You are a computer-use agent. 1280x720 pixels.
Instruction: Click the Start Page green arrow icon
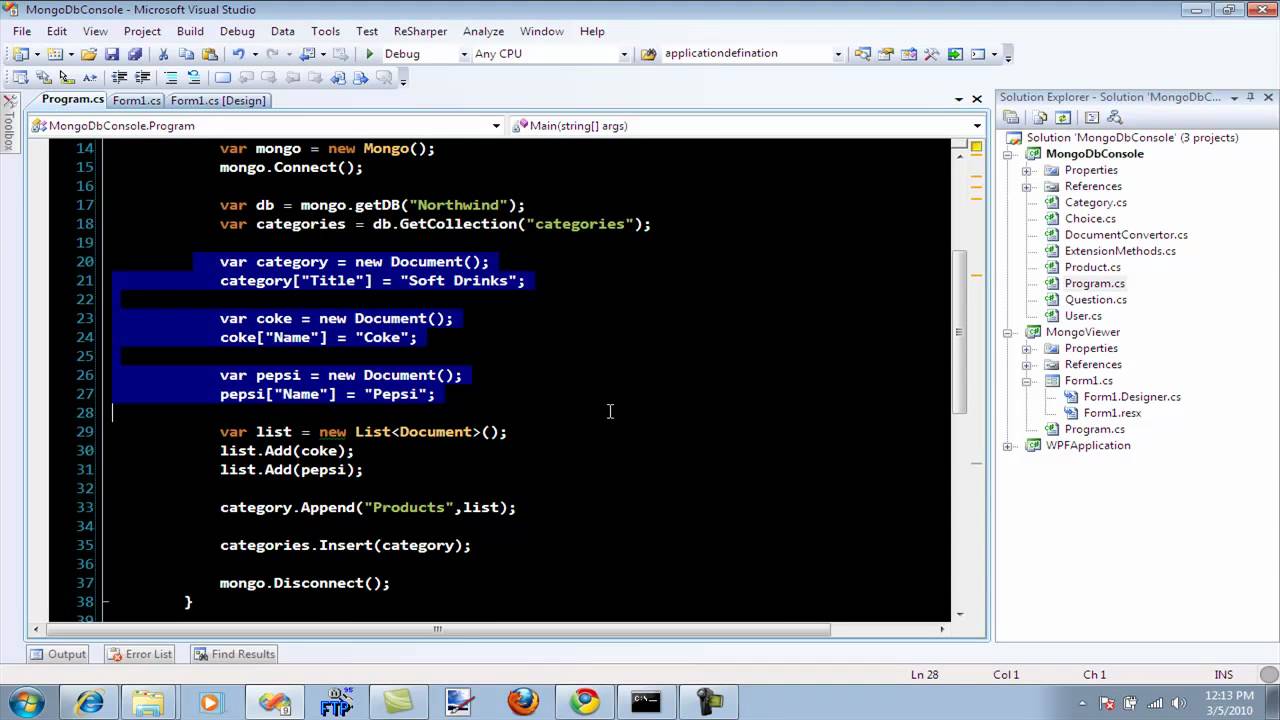(x=955, y=54)
